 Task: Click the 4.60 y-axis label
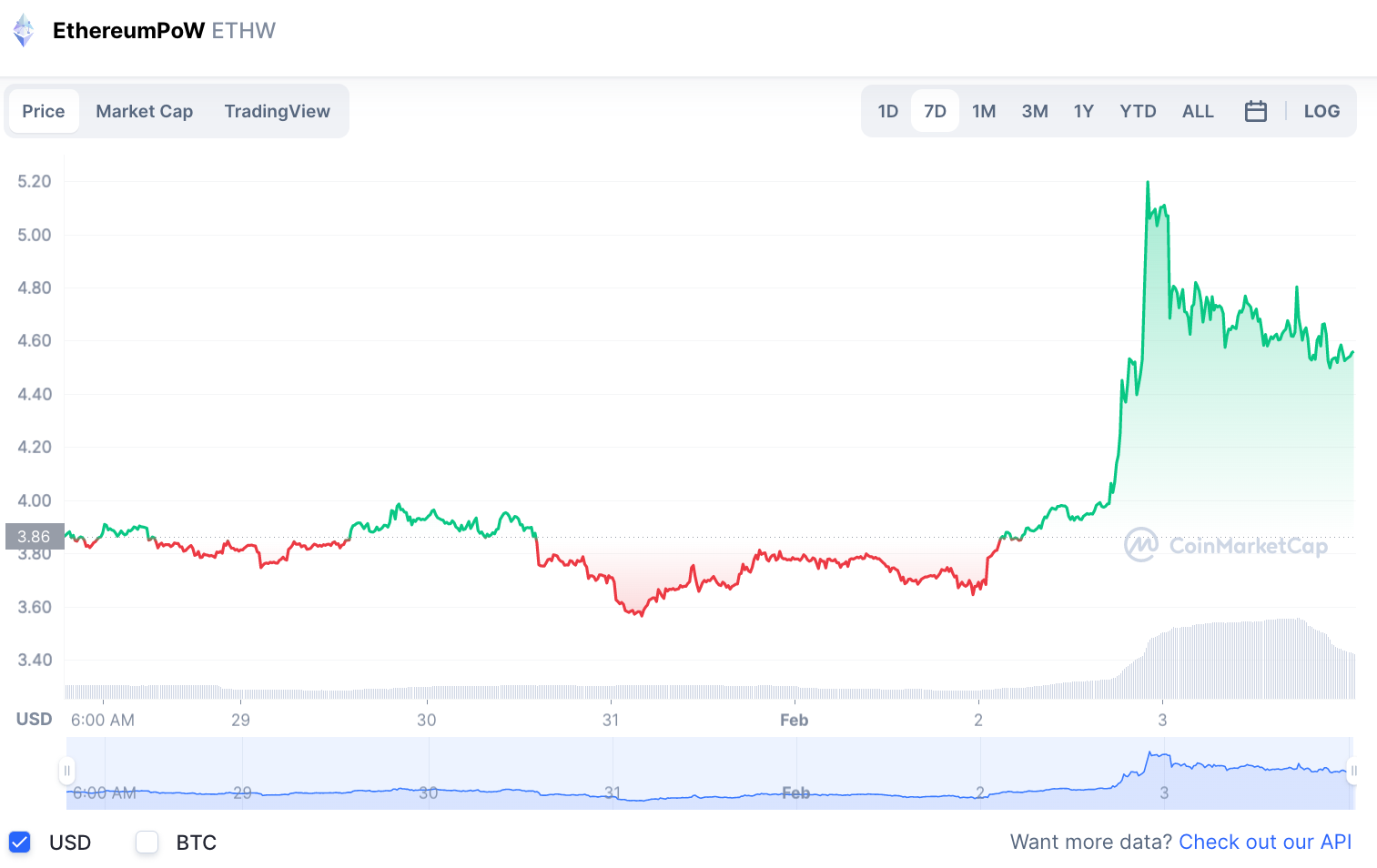click(35, 340)
